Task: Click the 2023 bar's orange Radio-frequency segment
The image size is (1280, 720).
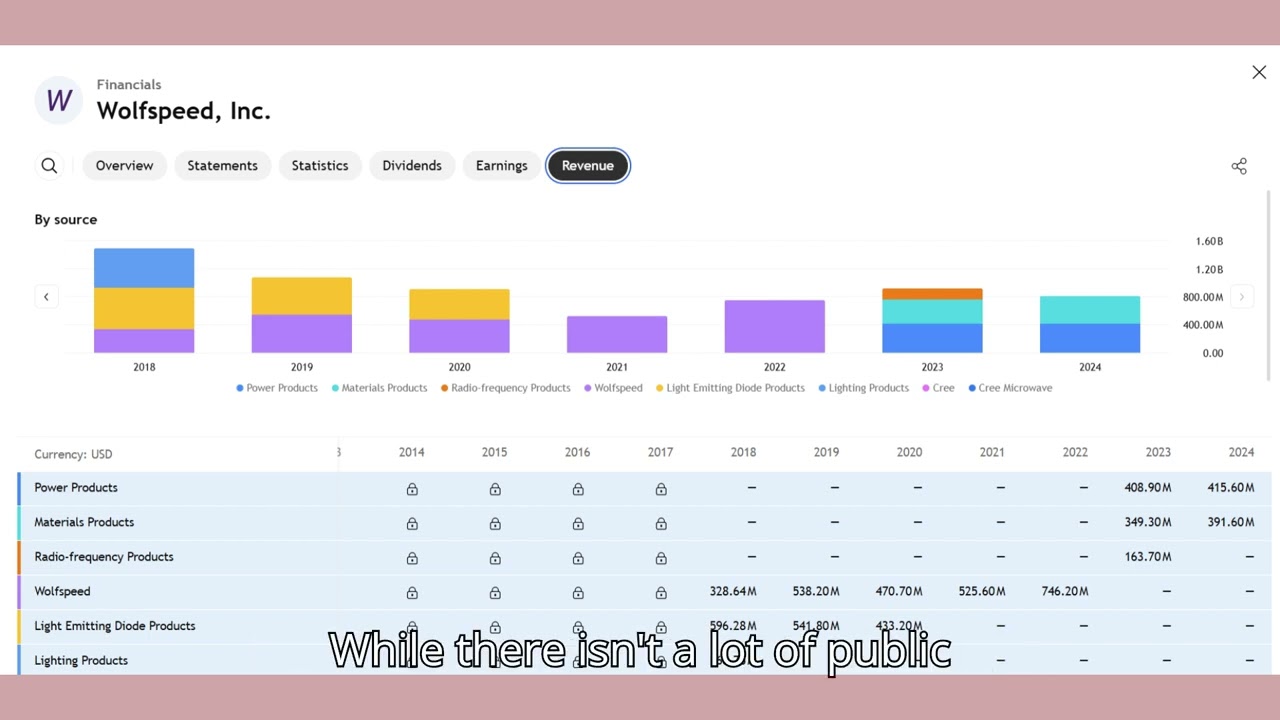Action: (x=932, y=294)
